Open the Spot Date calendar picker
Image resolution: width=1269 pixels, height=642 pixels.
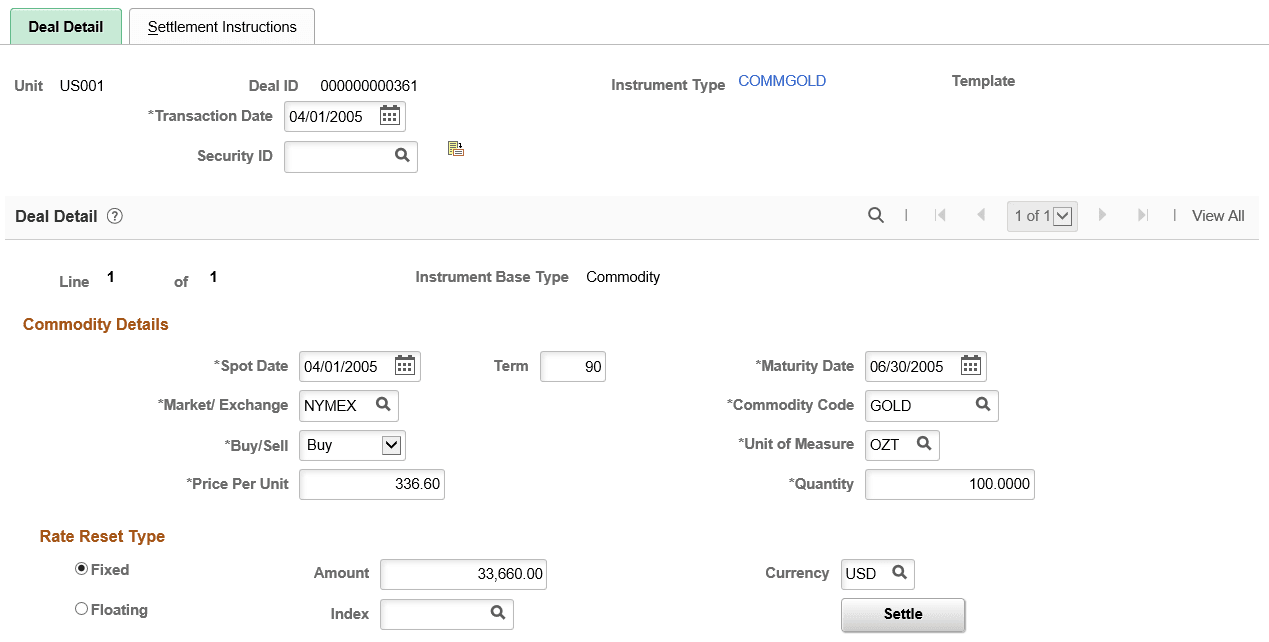point(405,366)
